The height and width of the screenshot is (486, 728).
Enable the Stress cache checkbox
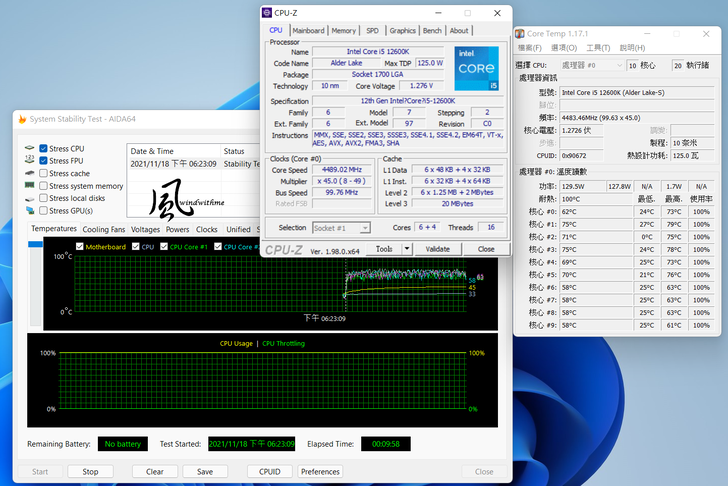[x=43, y=173]
